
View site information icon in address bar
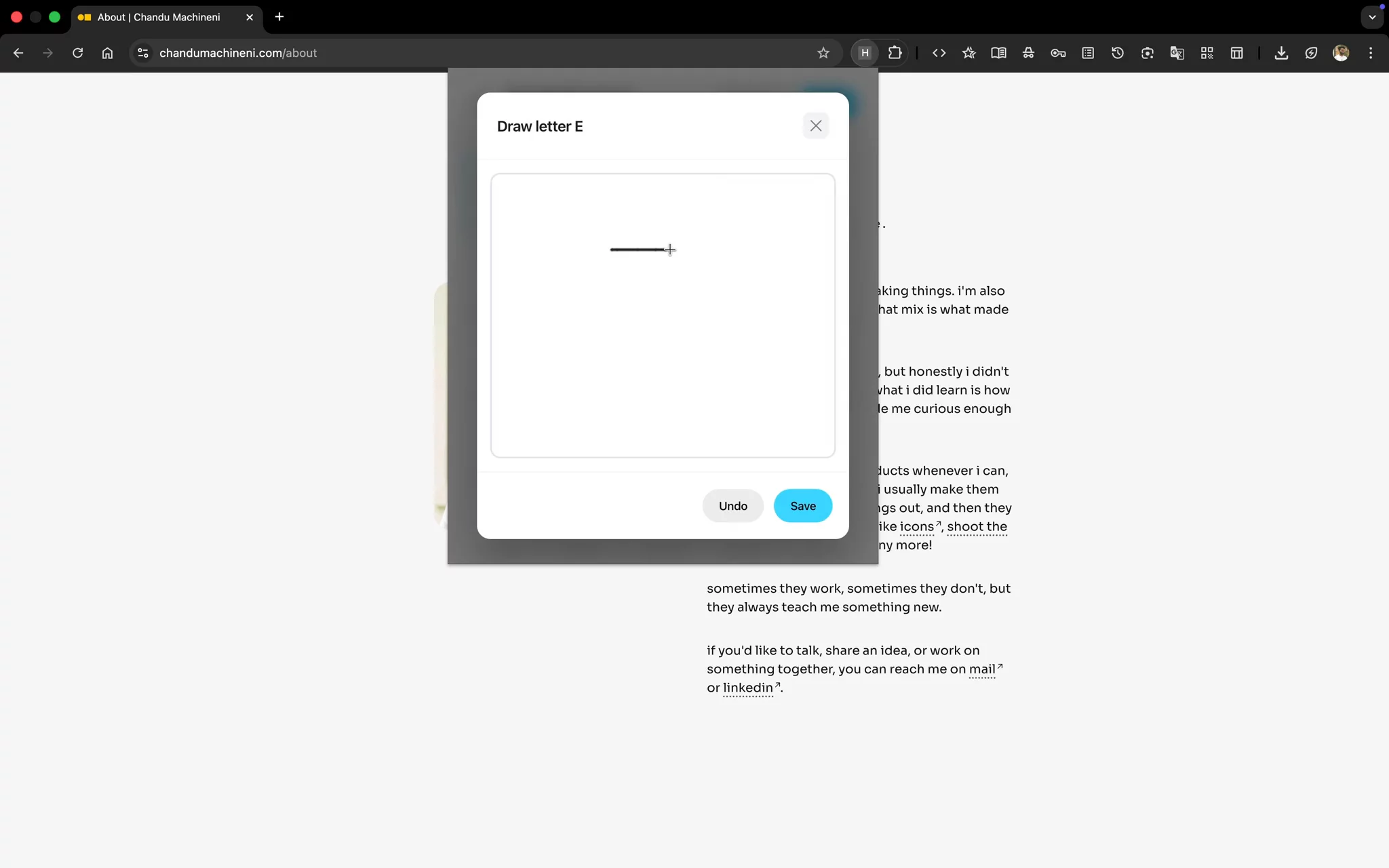[x=142, y=53]
